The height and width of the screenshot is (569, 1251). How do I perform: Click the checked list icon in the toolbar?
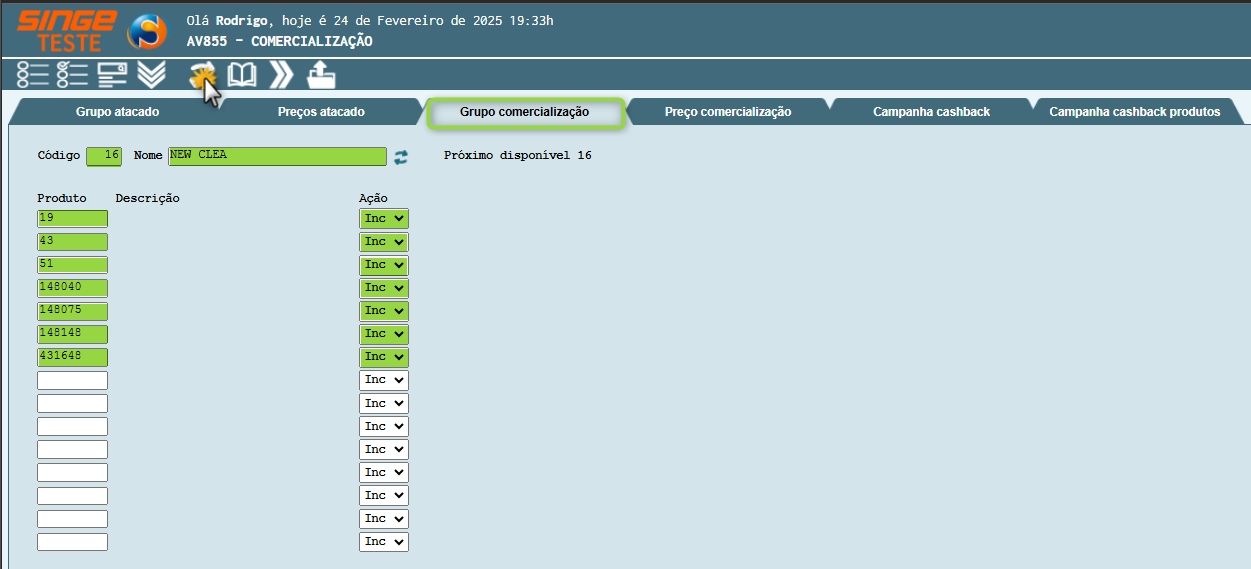[x=72, y=75]
